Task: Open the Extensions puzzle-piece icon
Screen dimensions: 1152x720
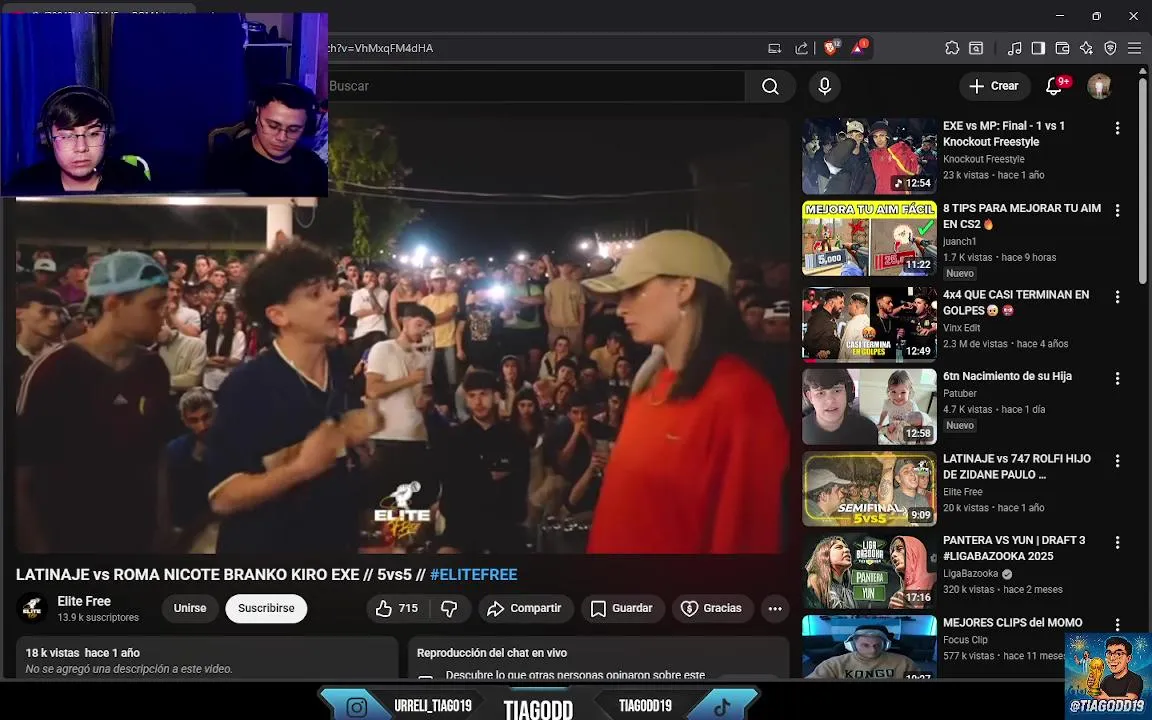Action: pyautogui.click(x=951, y=48)
